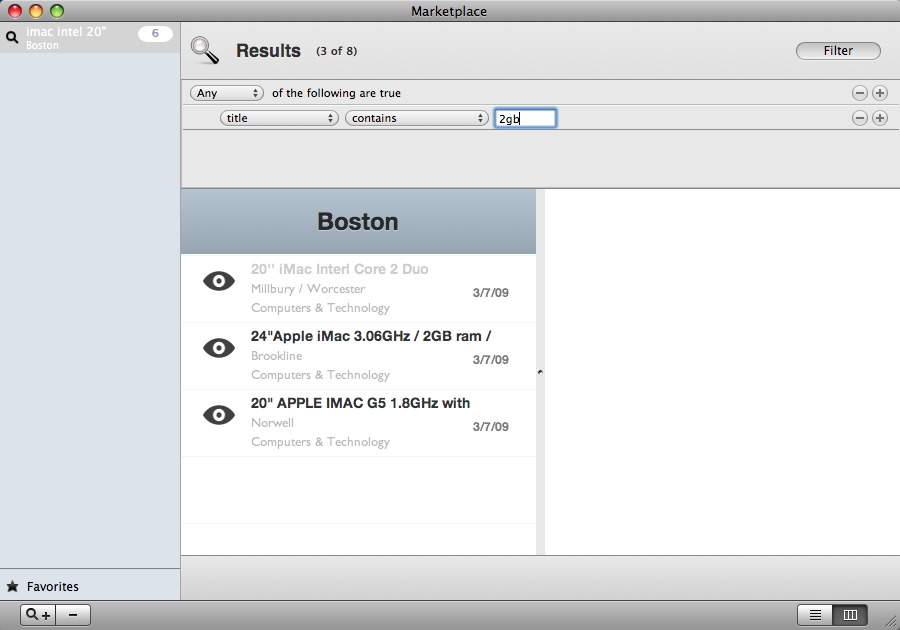Image resolution: width=900 pixels, height=630 pixels.
Task: Click the Favorites star icon
Action: click(x=13, y=586)
